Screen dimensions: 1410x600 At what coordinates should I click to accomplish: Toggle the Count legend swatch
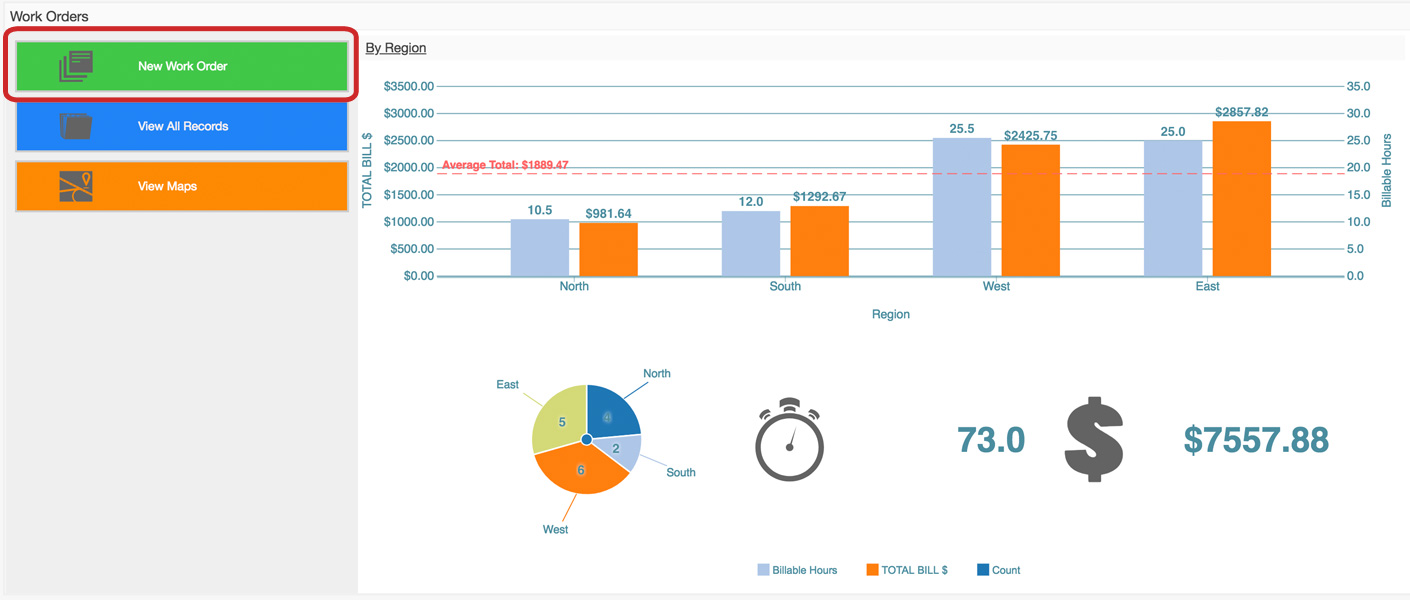click(x=983, y=570)
